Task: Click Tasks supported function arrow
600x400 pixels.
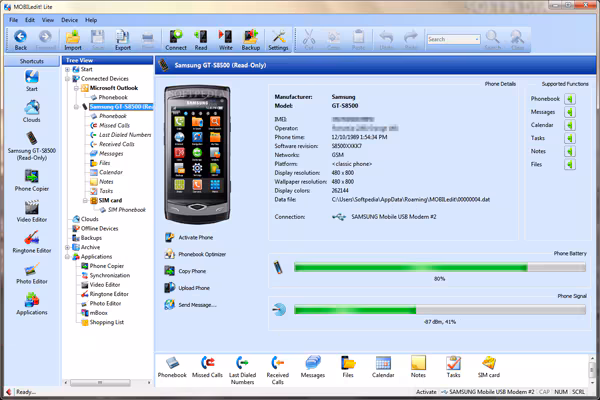Action: 570,138
